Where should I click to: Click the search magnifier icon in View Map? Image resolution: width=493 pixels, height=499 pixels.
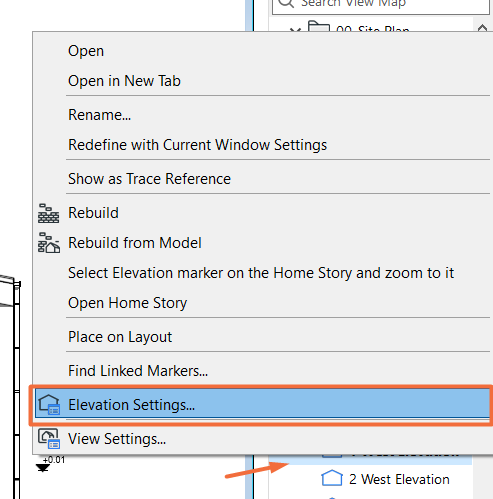pyautogui.click(x=286, y=3)
